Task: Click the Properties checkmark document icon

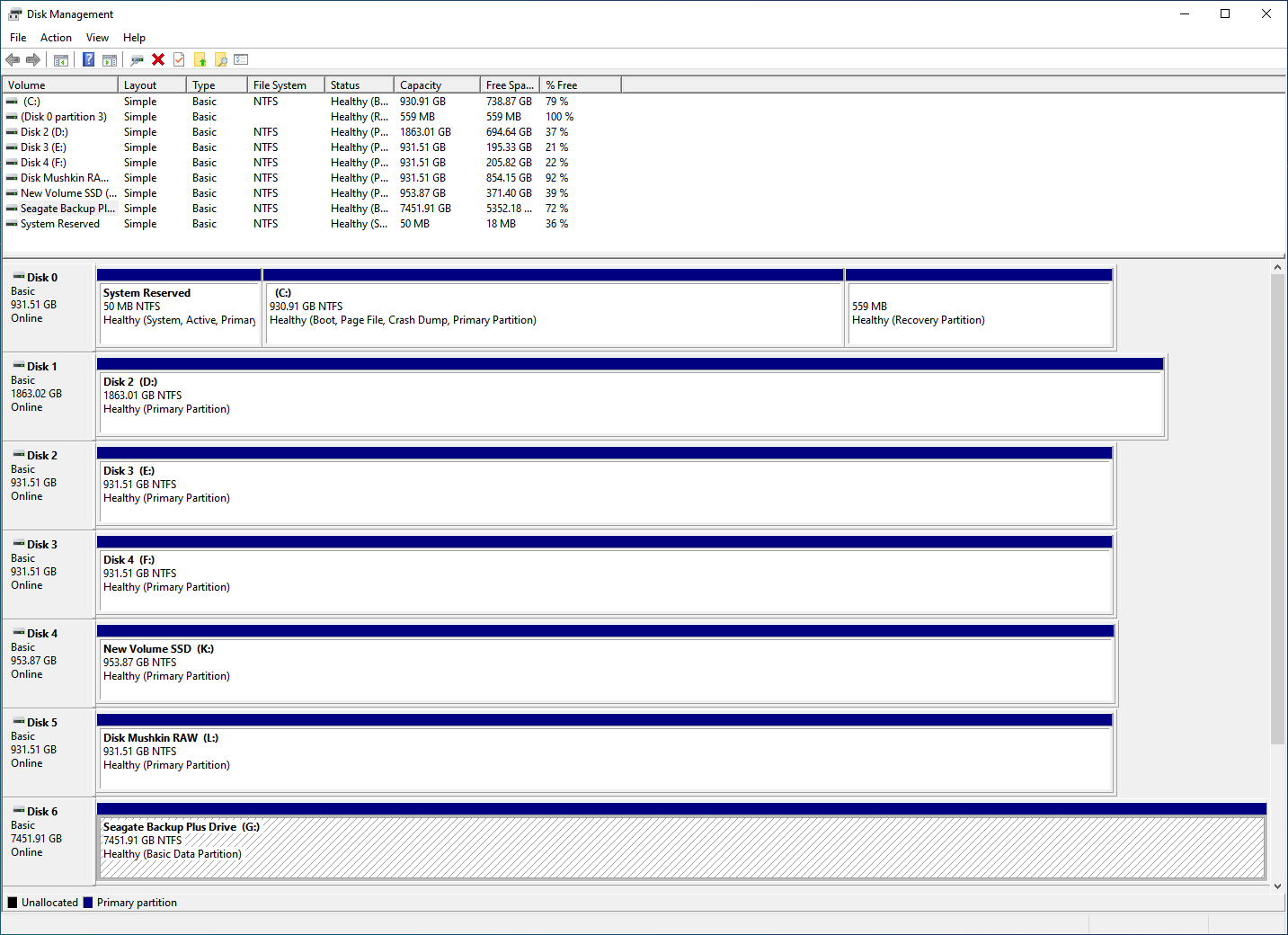Action: (179, 59)
